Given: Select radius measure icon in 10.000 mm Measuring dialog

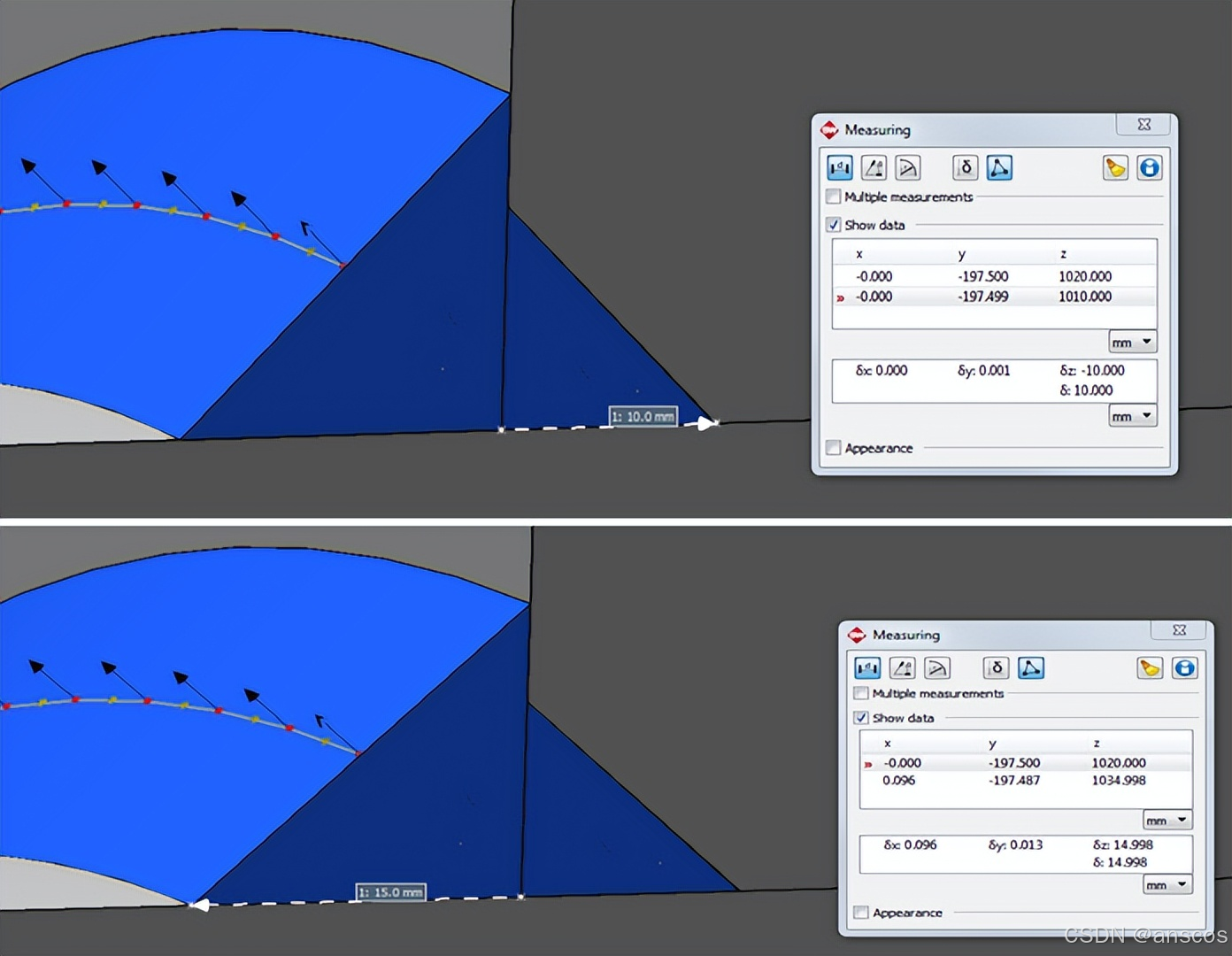Looking at the screenshot, I should coord(907,167).
